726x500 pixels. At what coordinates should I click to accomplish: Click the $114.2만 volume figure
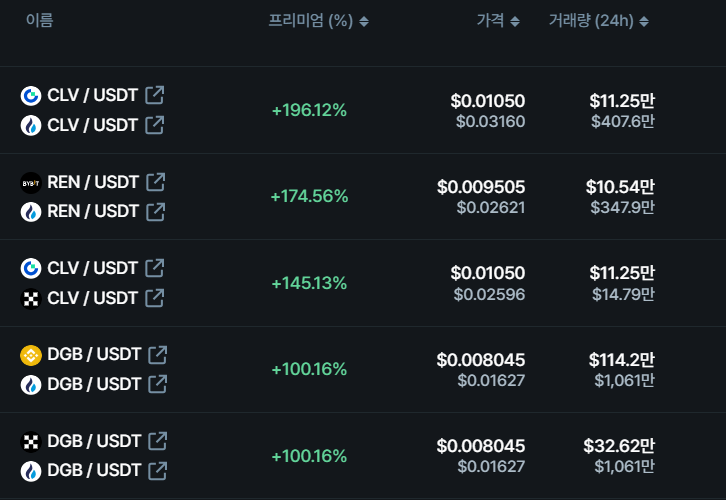tap(622, 360)
